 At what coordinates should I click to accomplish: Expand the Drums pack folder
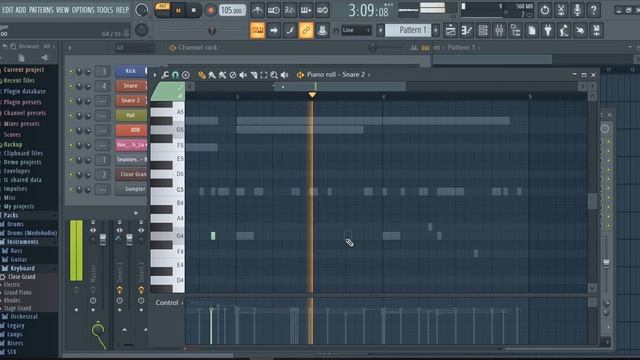pos(15,224)
